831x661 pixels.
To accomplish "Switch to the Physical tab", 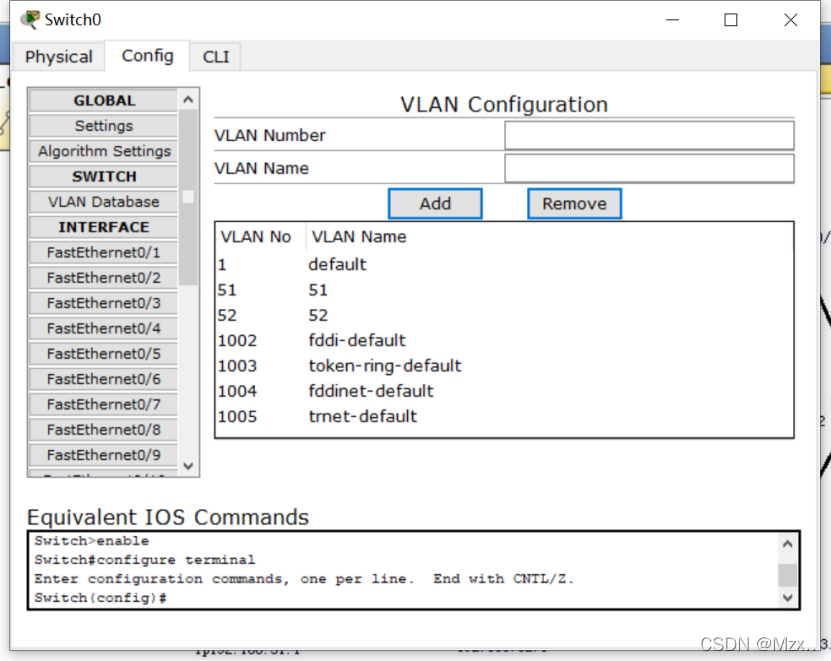I will [59, 57].
